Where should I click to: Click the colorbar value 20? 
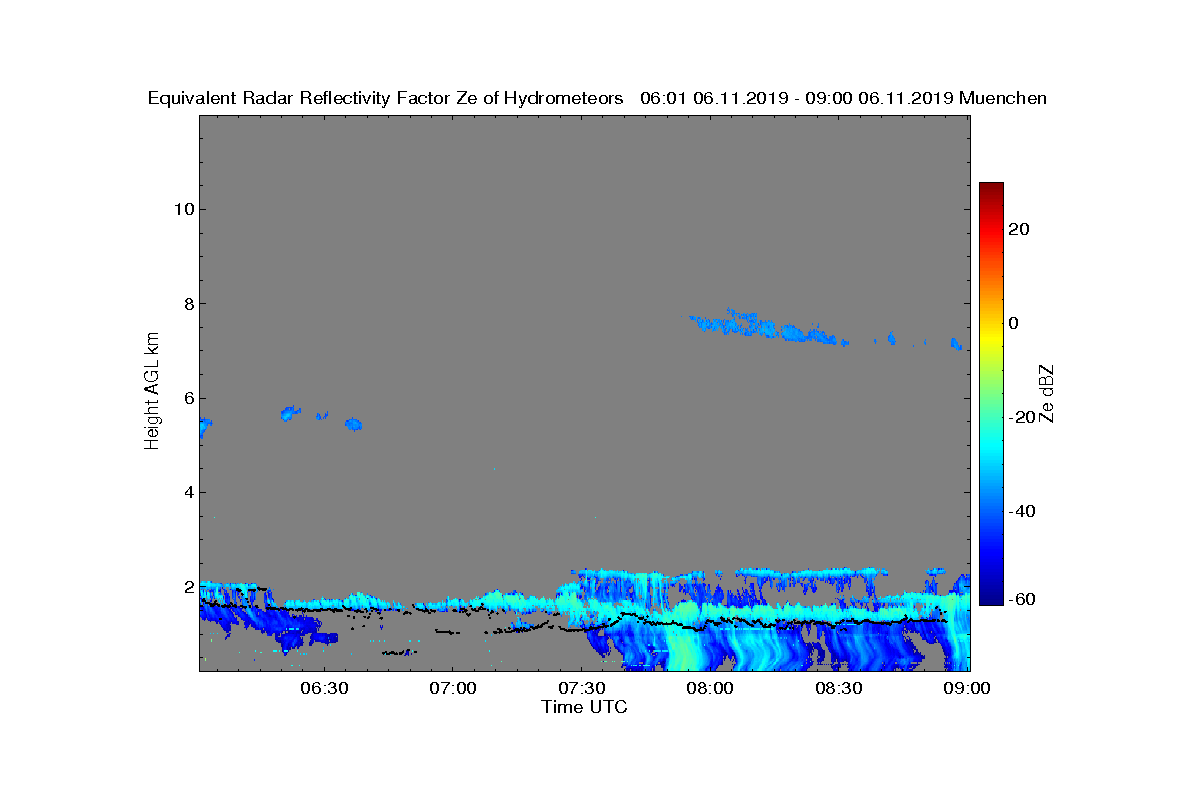(1019, 229)
